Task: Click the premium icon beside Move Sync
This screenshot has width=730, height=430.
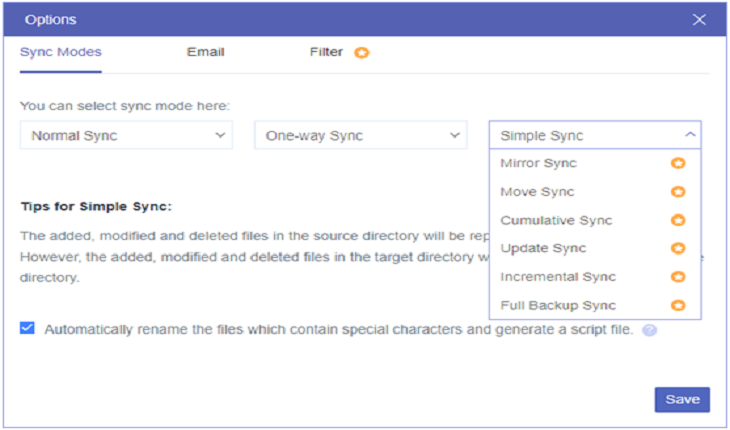Action: tap(678, 192)
